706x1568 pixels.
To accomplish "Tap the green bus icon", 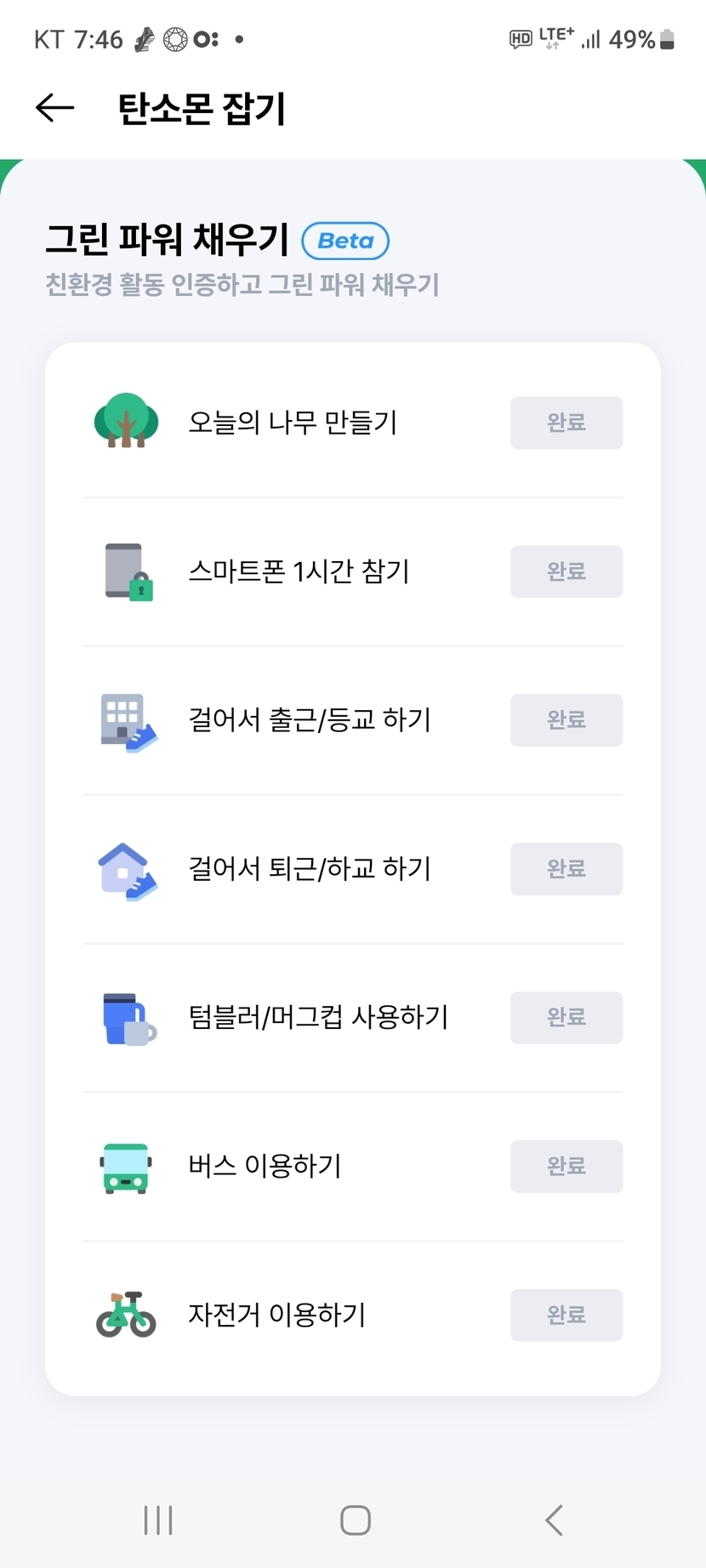I will 126,1167.
